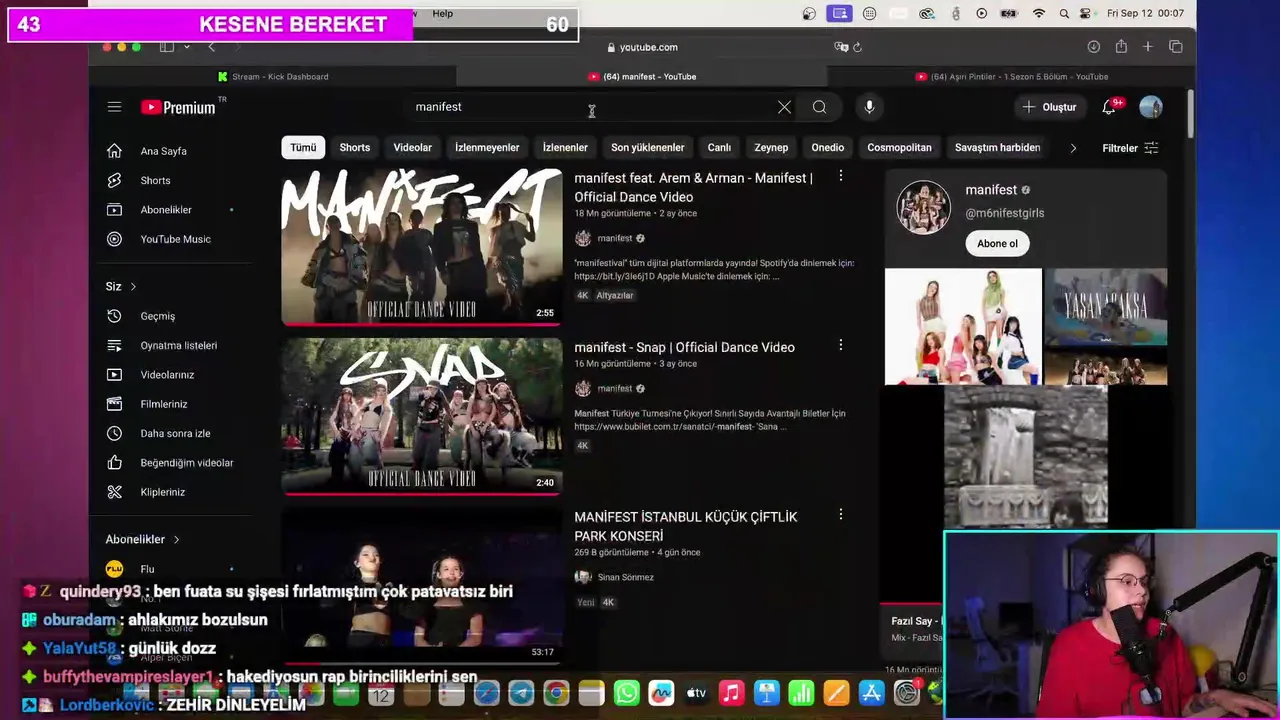Switch to Stream - Kick Dashboard tab

click(273, 76)
